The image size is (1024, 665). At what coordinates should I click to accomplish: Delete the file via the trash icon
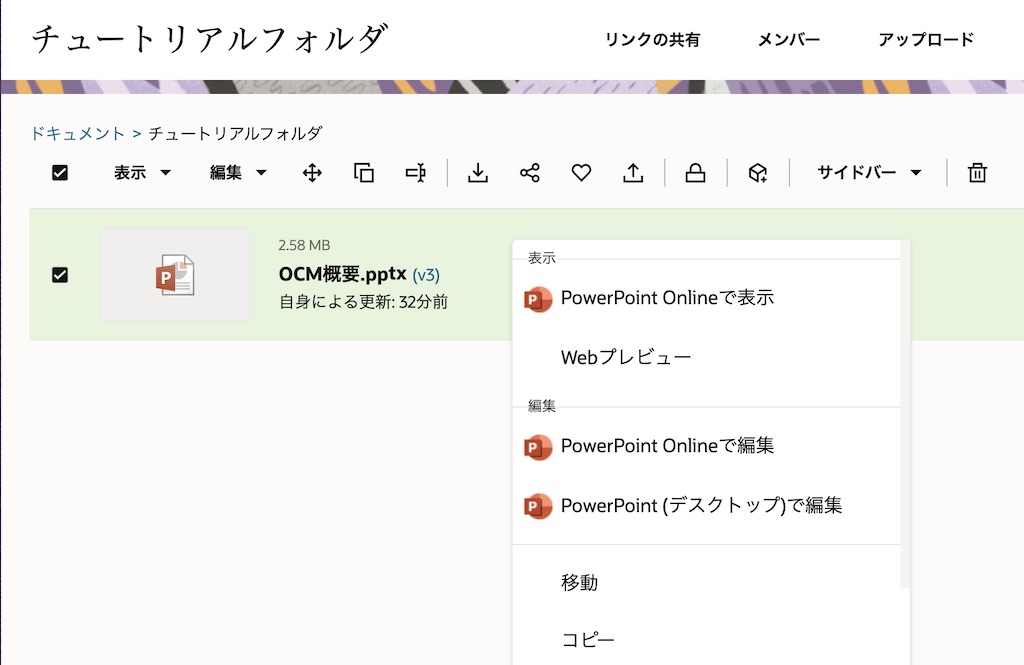pyautogui.click(x=977, y=172)
